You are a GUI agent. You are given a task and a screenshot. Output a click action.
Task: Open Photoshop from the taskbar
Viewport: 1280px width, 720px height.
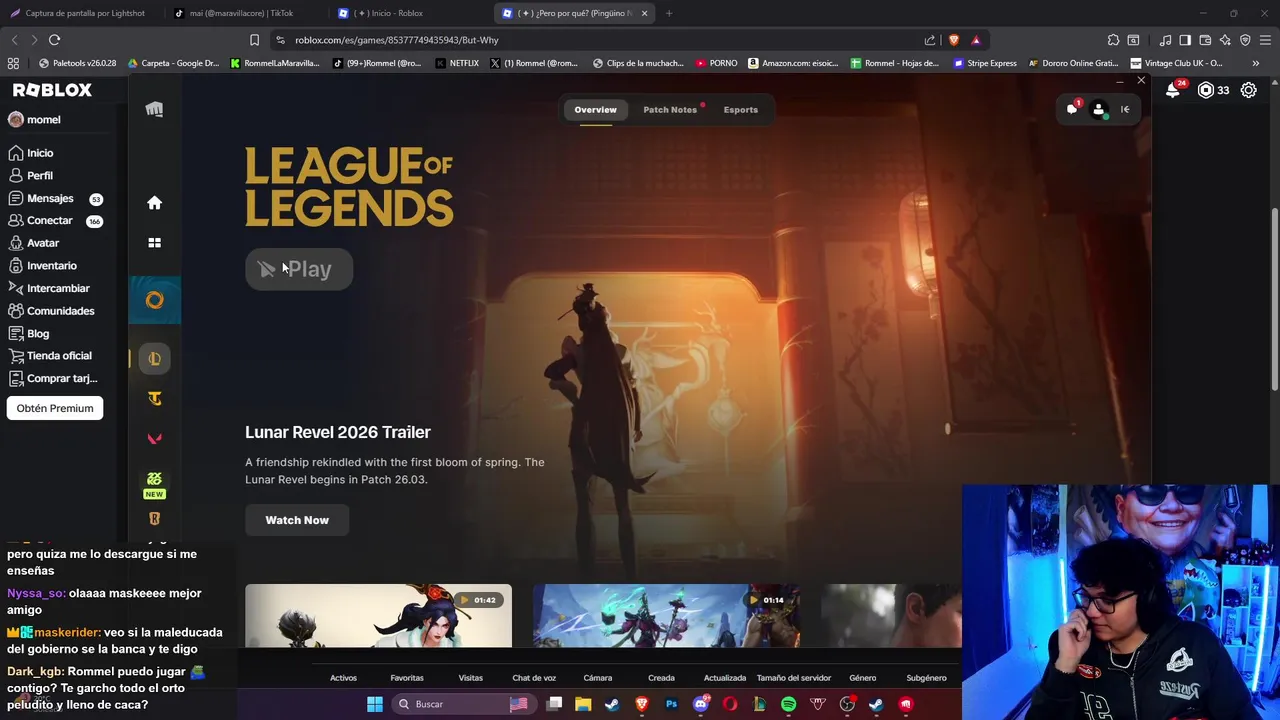click(671, 704)
